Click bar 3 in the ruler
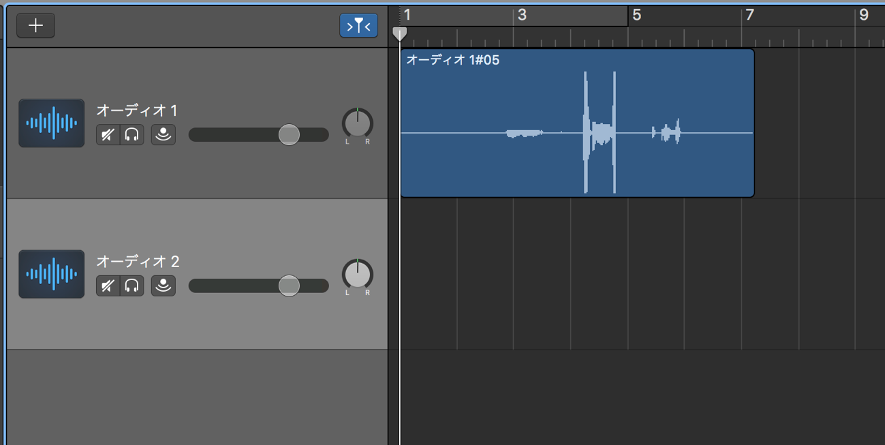The width and height of the screenshot is (885, 445). point(522,15)
